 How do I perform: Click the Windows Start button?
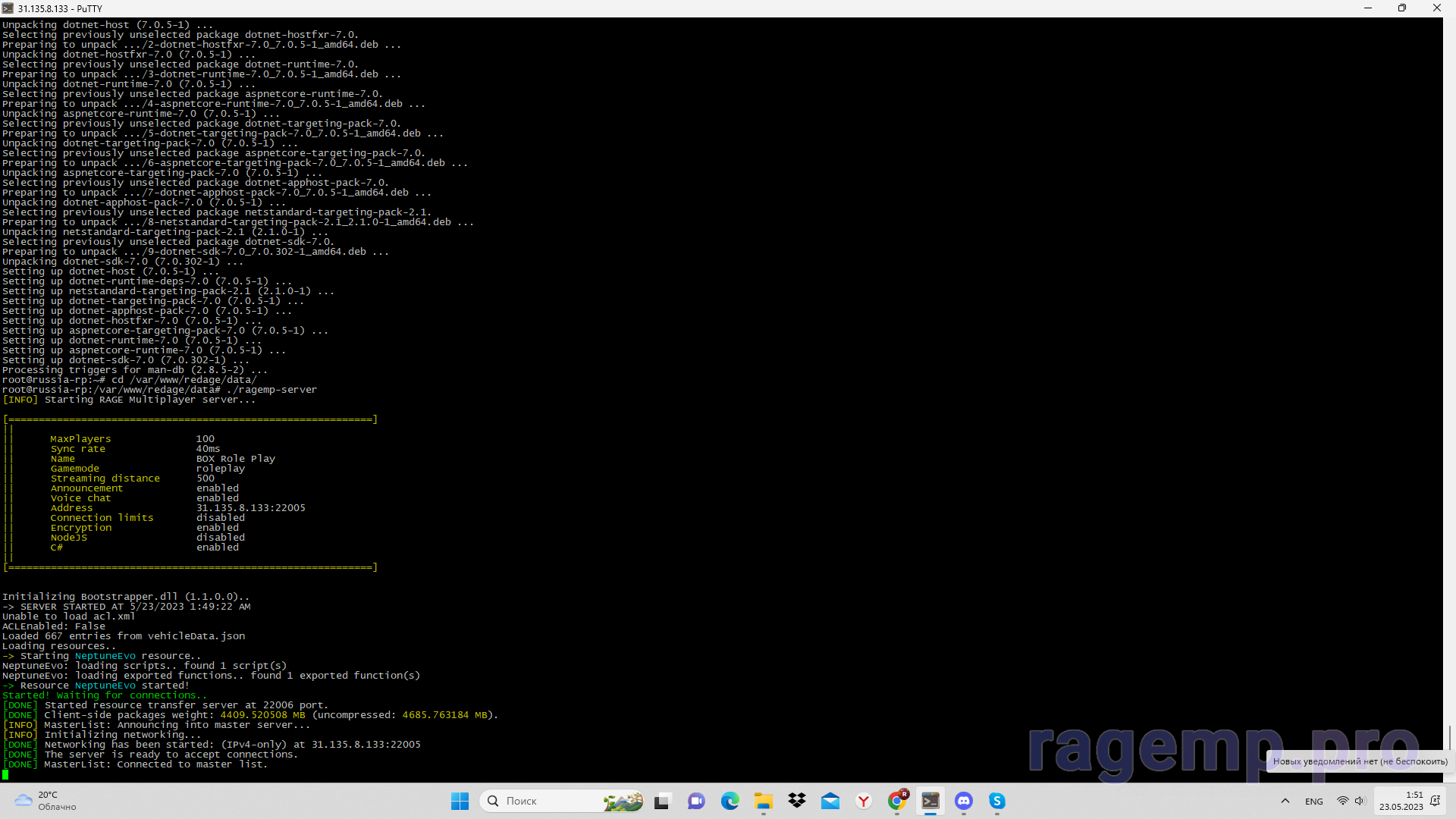pyautogui.click(x=460, y=802)
